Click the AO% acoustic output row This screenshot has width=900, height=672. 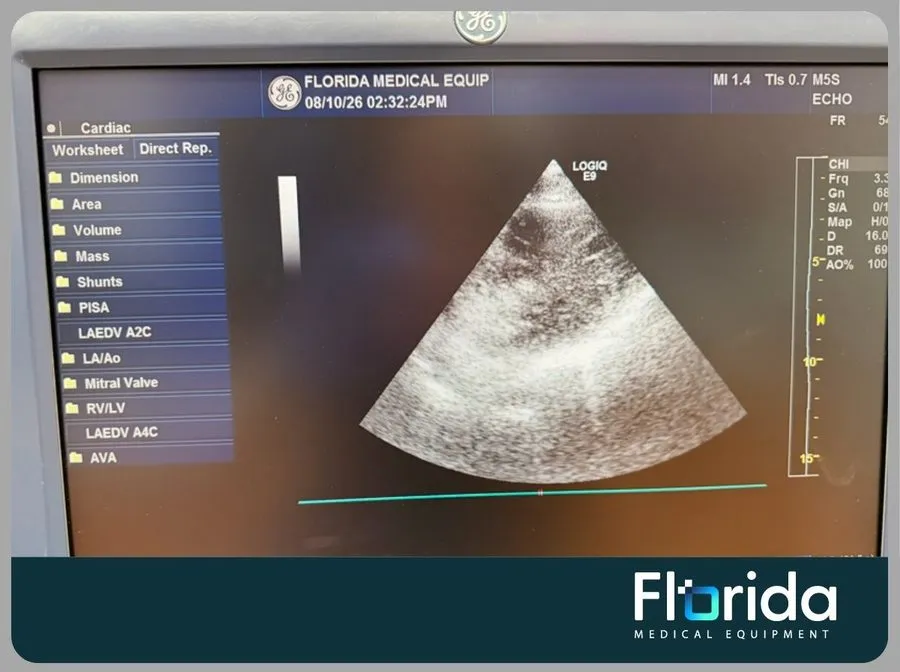point(857,265)
